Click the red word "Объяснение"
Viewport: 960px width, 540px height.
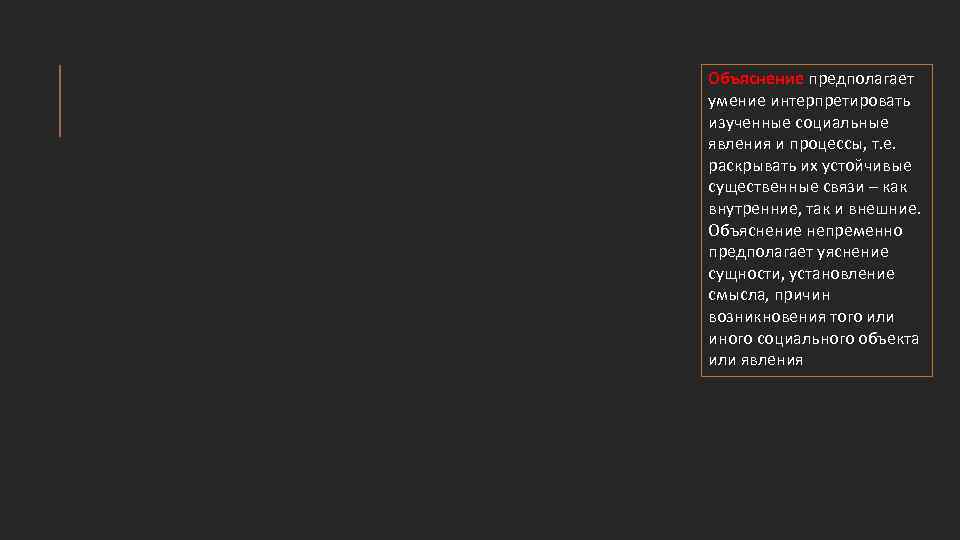click(x=756, y=78)
